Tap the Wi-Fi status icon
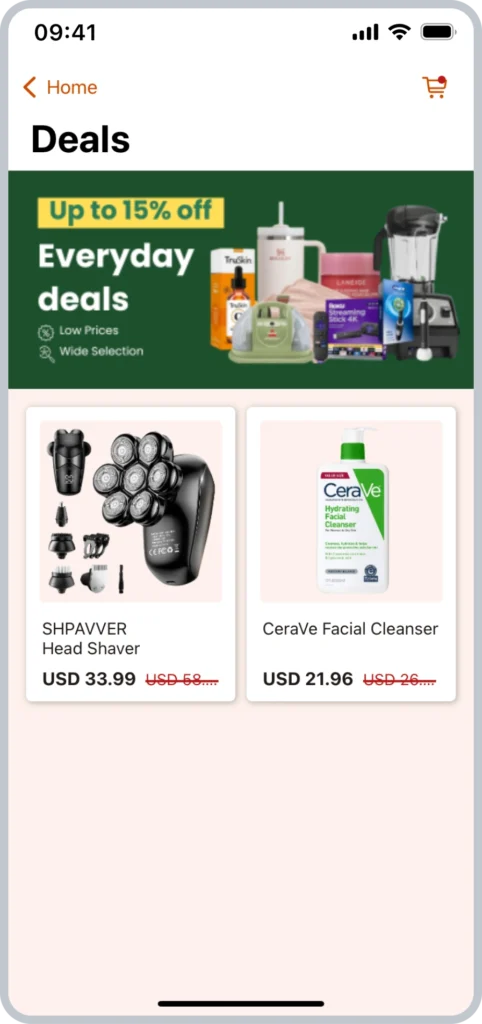This screenshot has height=1024, width=482. click(398, 31)
